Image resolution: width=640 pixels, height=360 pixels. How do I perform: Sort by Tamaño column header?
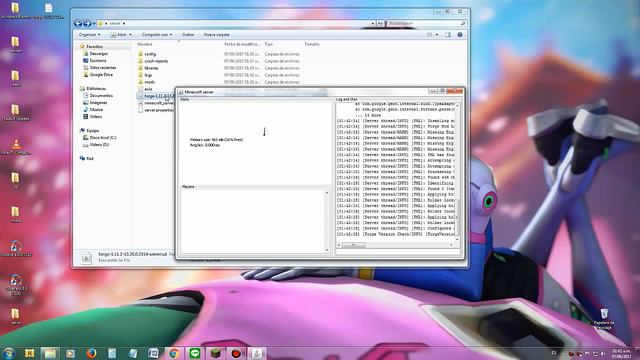pos(312,44)
